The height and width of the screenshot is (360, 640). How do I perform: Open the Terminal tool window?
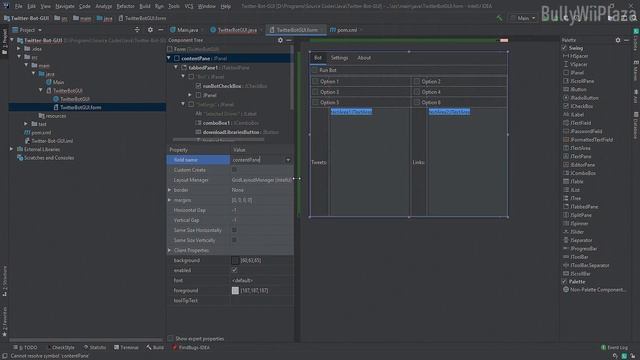pyautogui.click(x=126, y=348)
